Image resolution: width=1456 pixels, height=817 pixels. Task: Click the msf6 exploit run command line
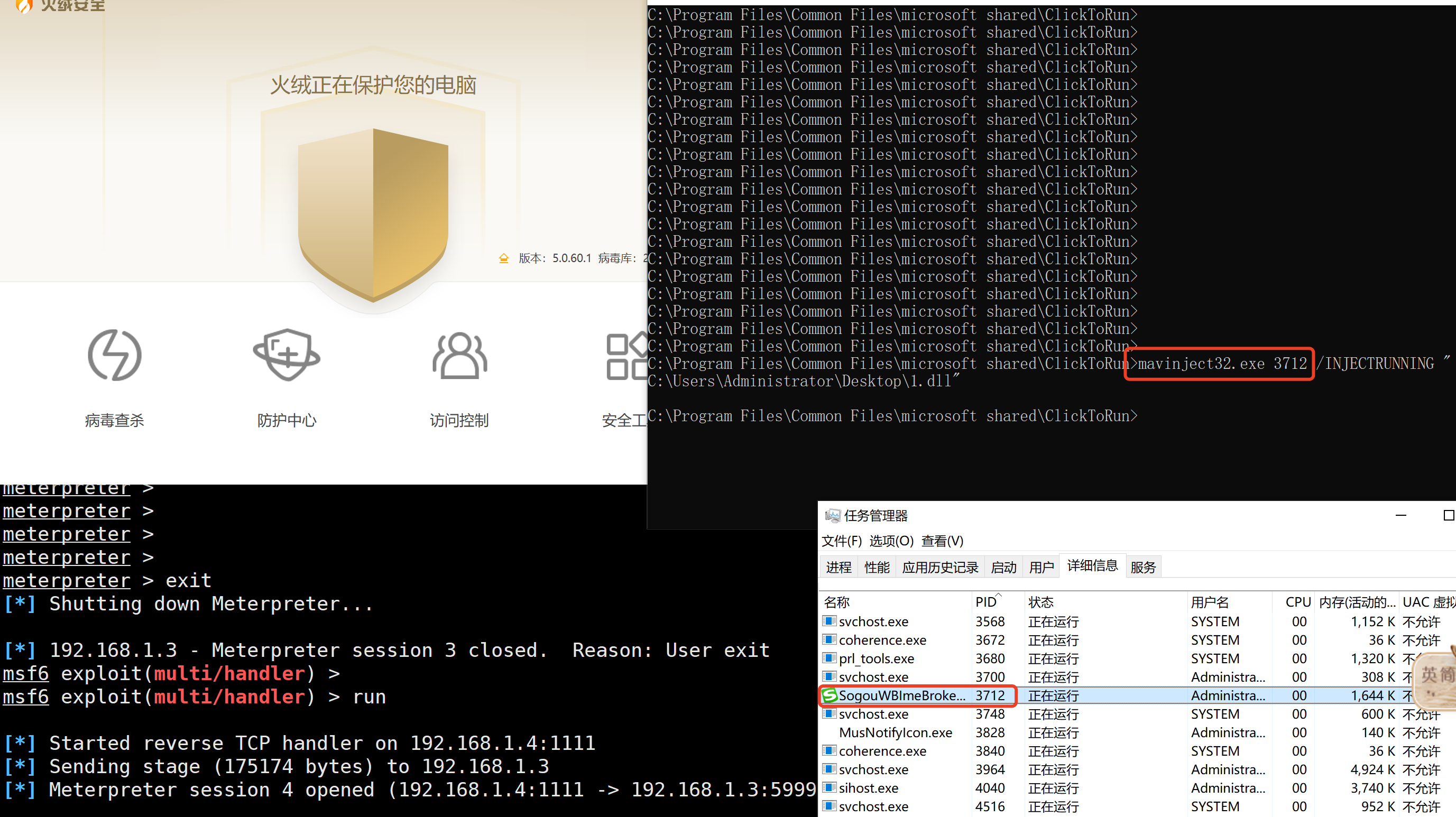[x=195, y=696]
